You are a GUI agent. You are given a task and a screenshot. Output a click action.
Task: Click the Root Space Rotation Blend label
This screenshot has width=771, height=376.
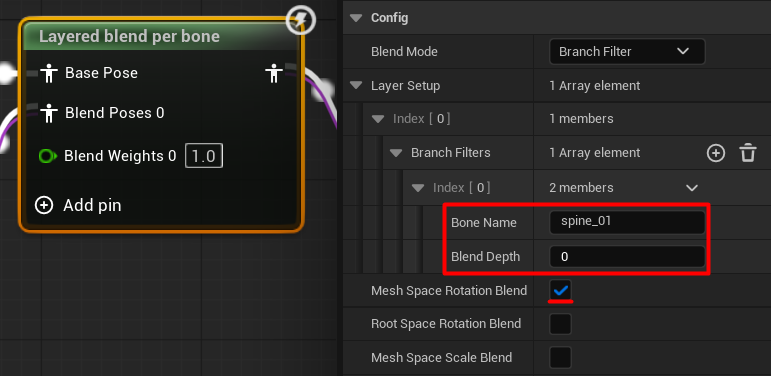coord(445,324)
